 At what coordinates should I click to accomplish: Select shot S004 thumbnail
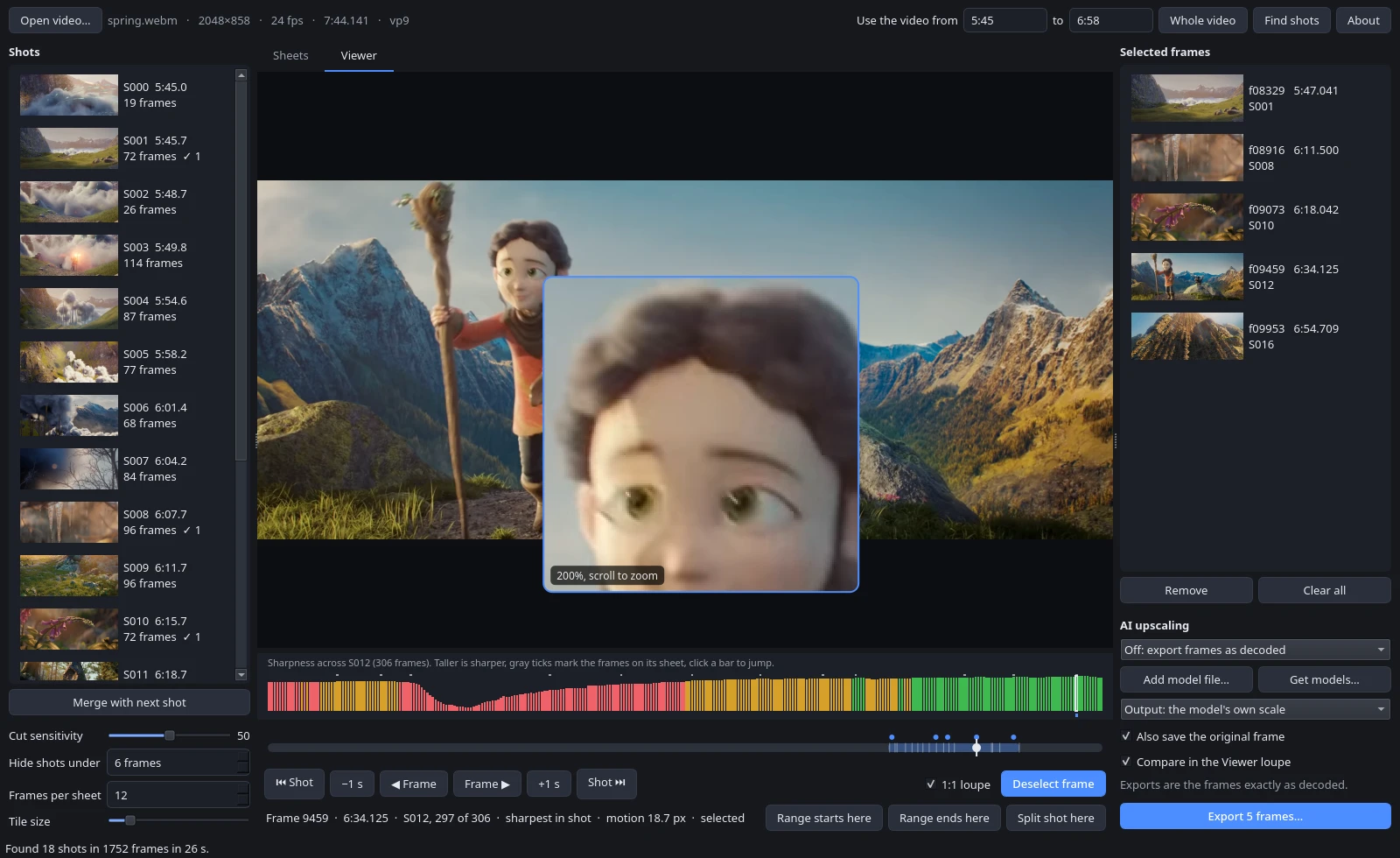[x=69, y=308]
